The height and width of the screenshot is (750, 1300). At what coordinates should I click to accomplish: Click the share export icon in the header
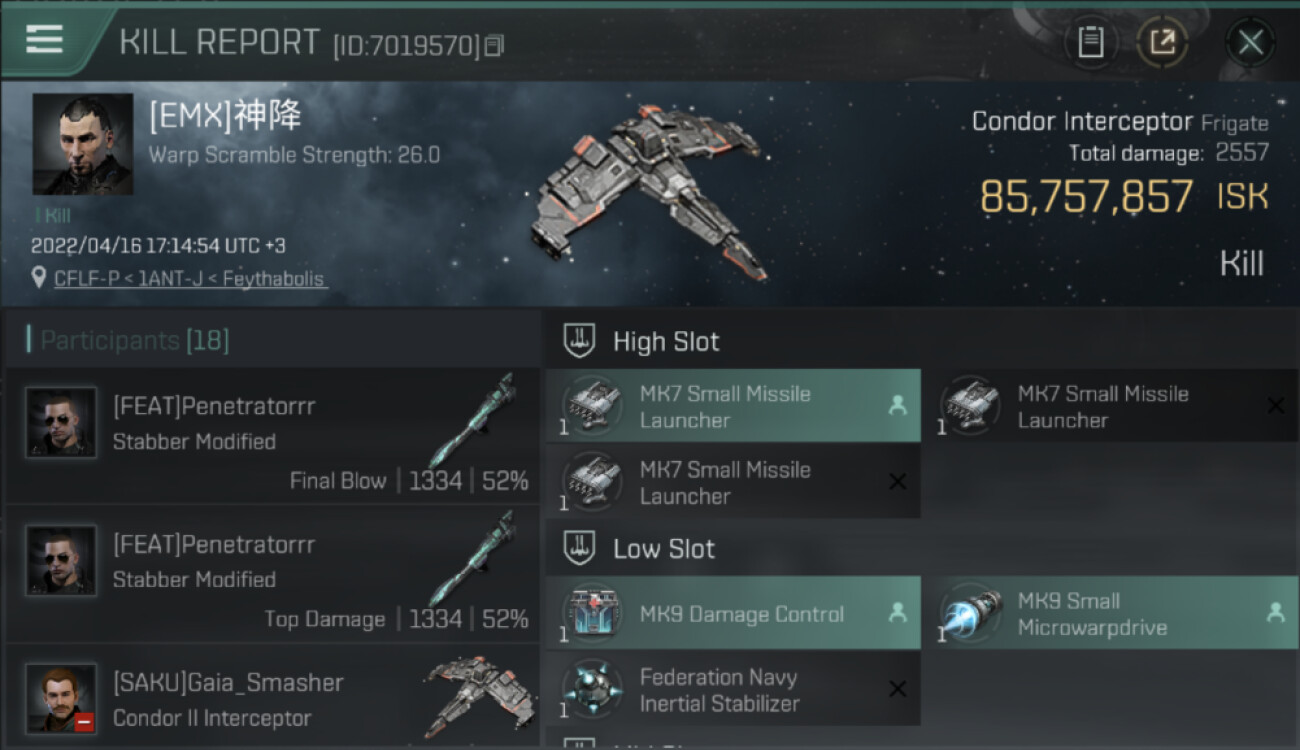coord(1162,42)
